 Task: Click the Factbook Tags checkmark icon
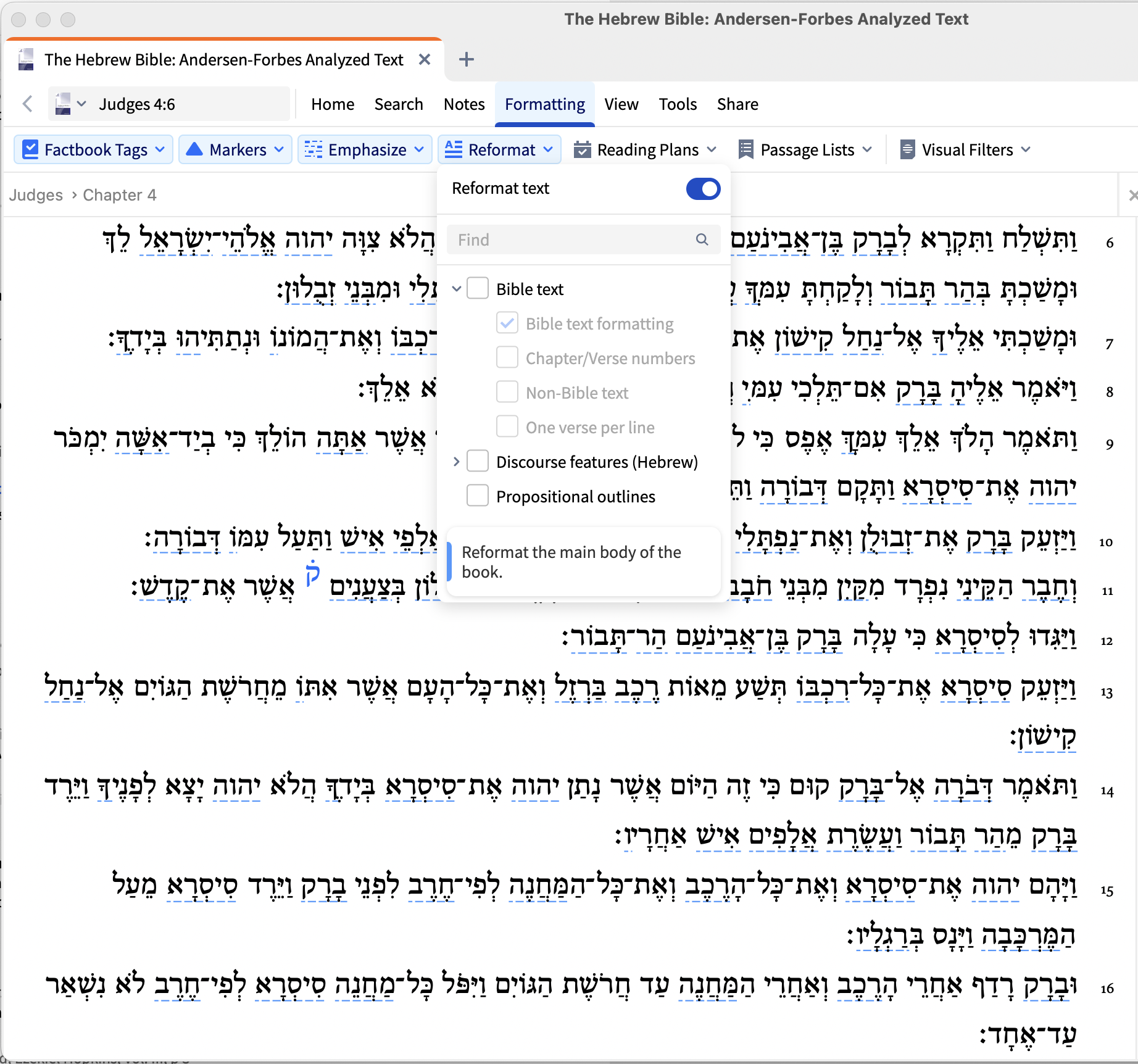pos(30,150)
